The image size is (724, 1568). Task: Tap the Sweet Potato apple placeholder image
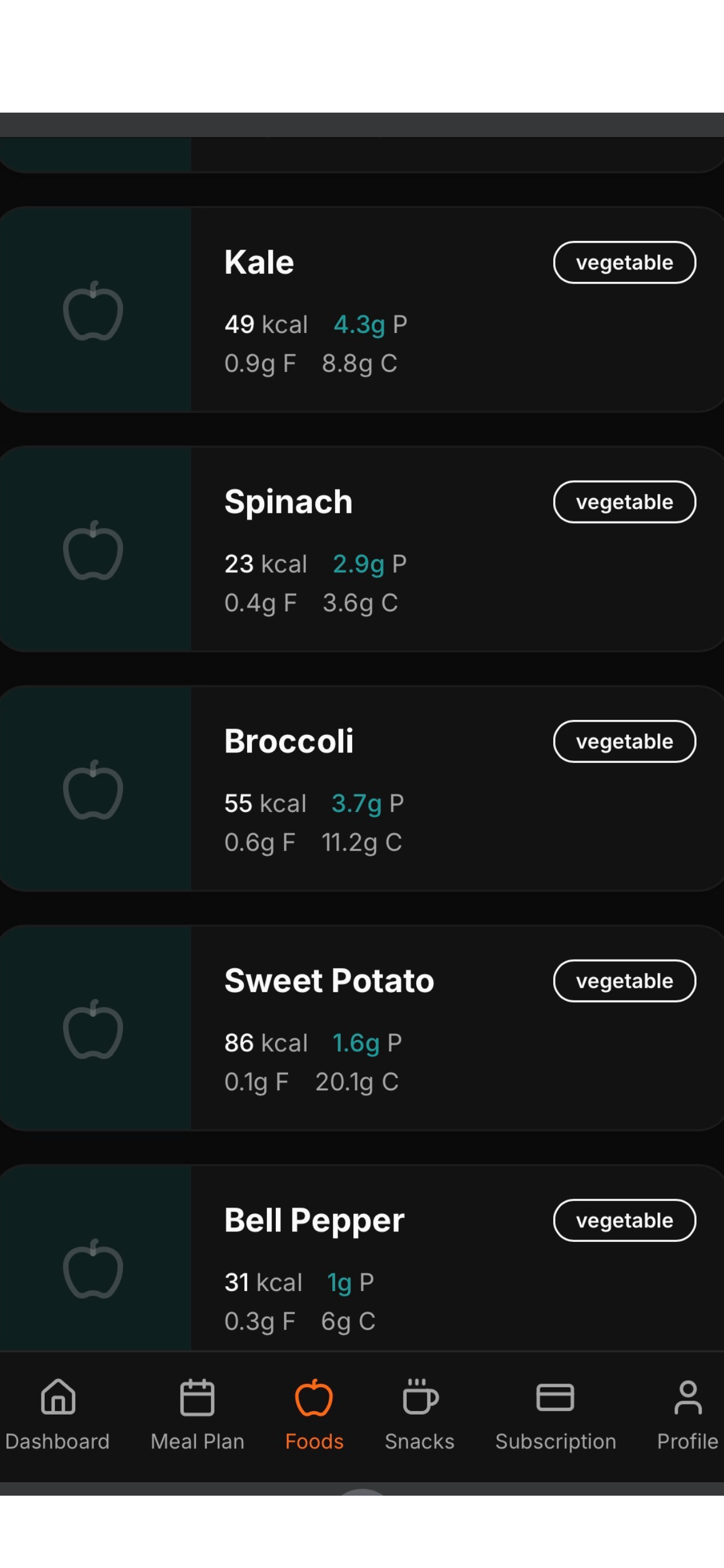93,1028
